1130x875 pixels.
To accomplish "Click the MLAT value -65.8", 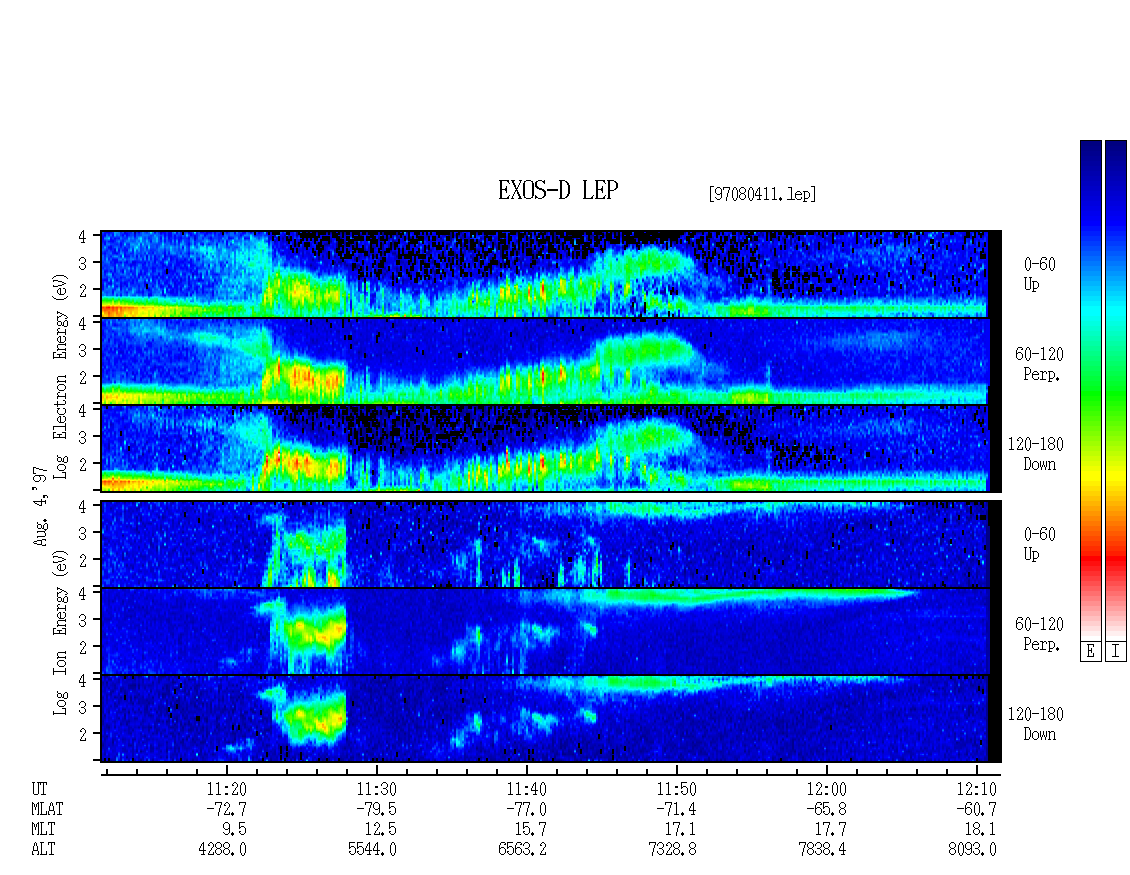I will tap(826, 809).
